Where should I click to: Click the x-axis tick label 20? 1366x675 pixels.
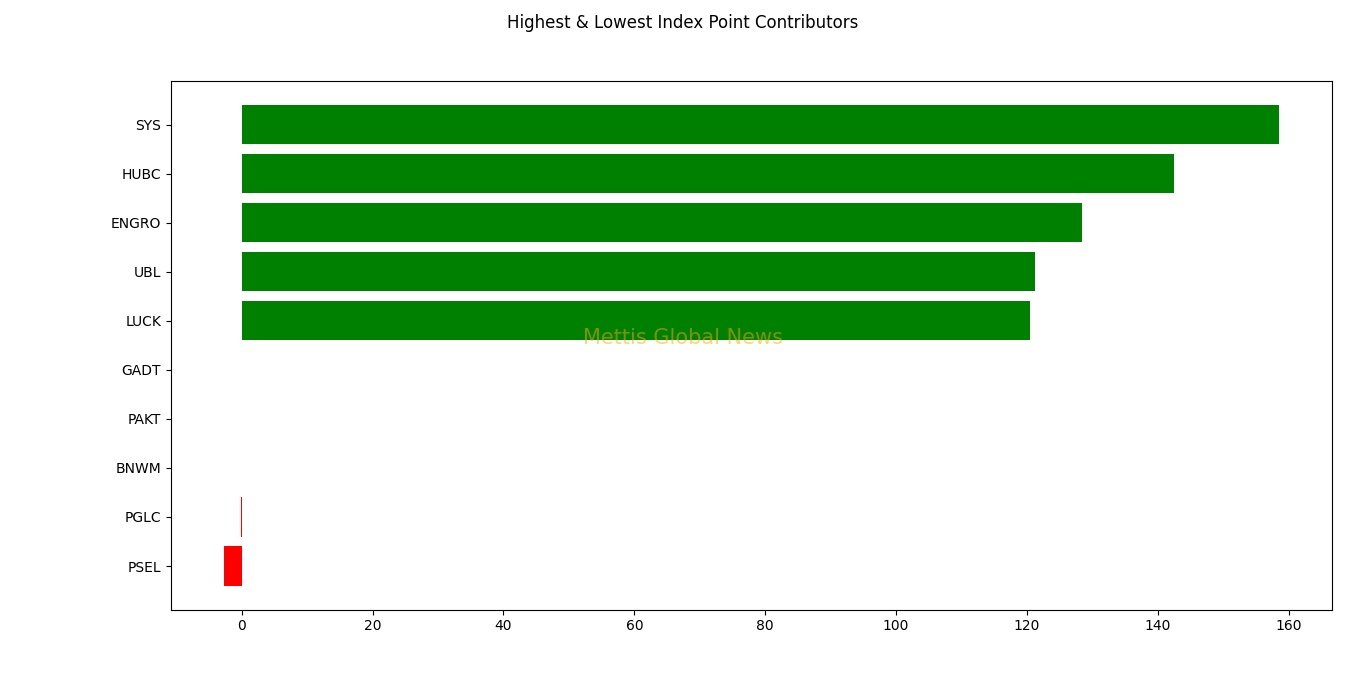373,626
